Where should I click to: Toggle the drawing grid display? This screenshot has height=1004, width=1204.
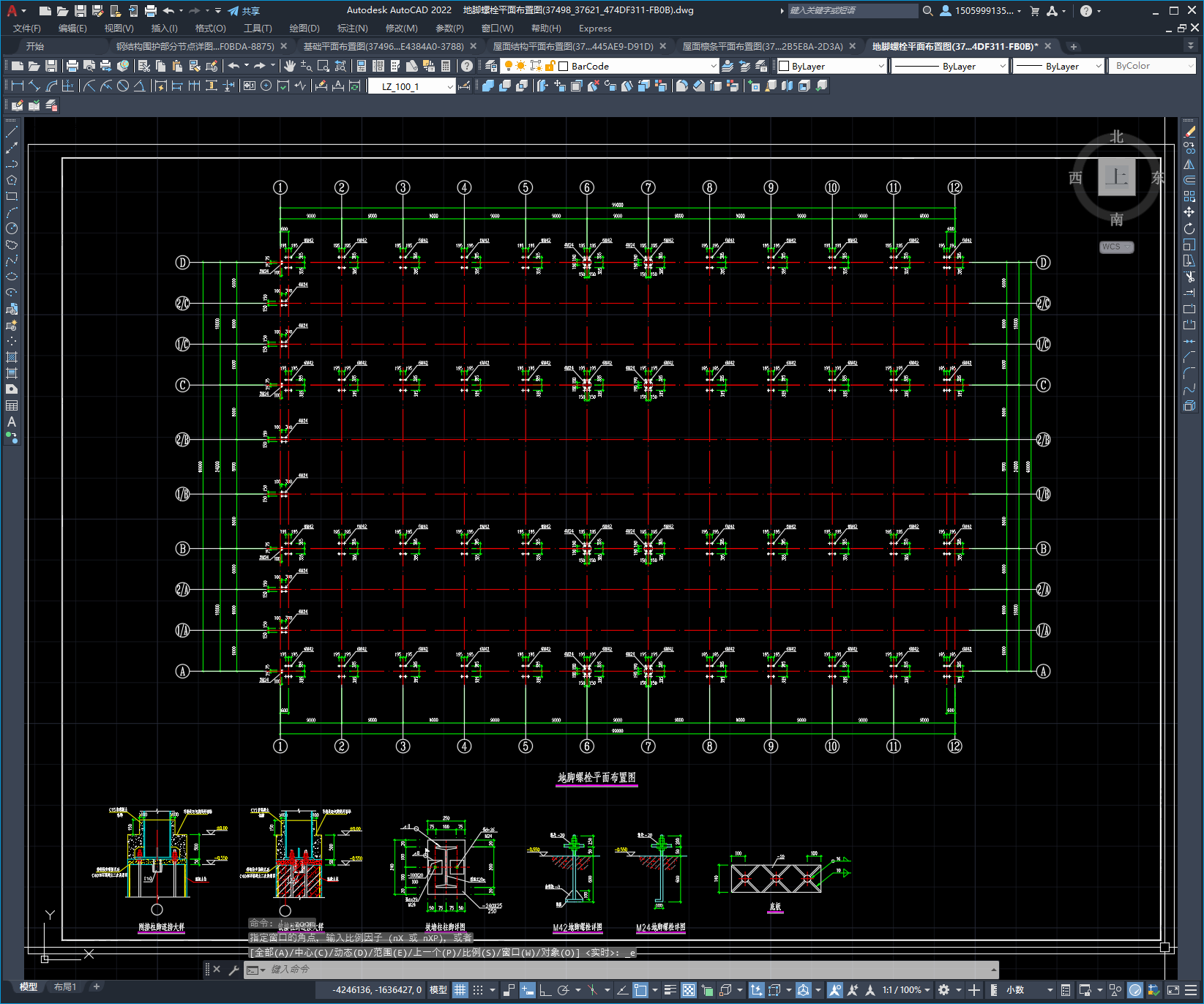(460, 990)
